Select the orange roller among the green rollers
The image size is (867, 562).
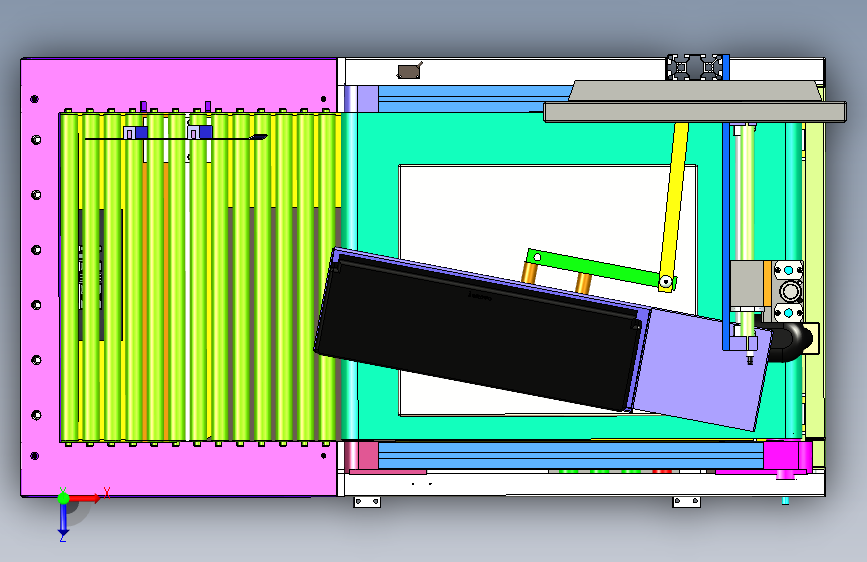166,299
